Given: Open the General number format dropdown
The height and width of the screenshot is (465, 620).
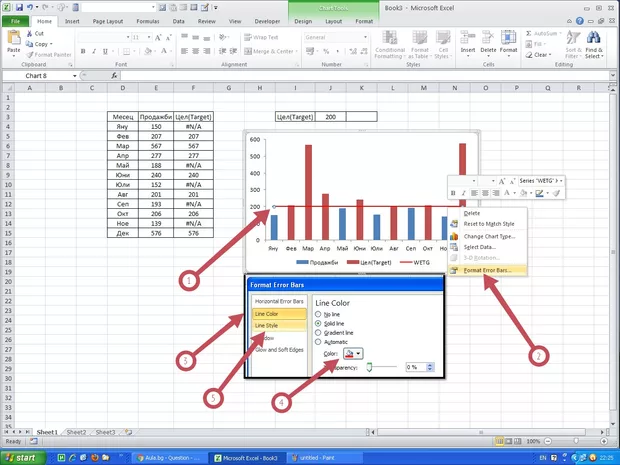Looking at the screenshot, I should click(x=365, y=37).
